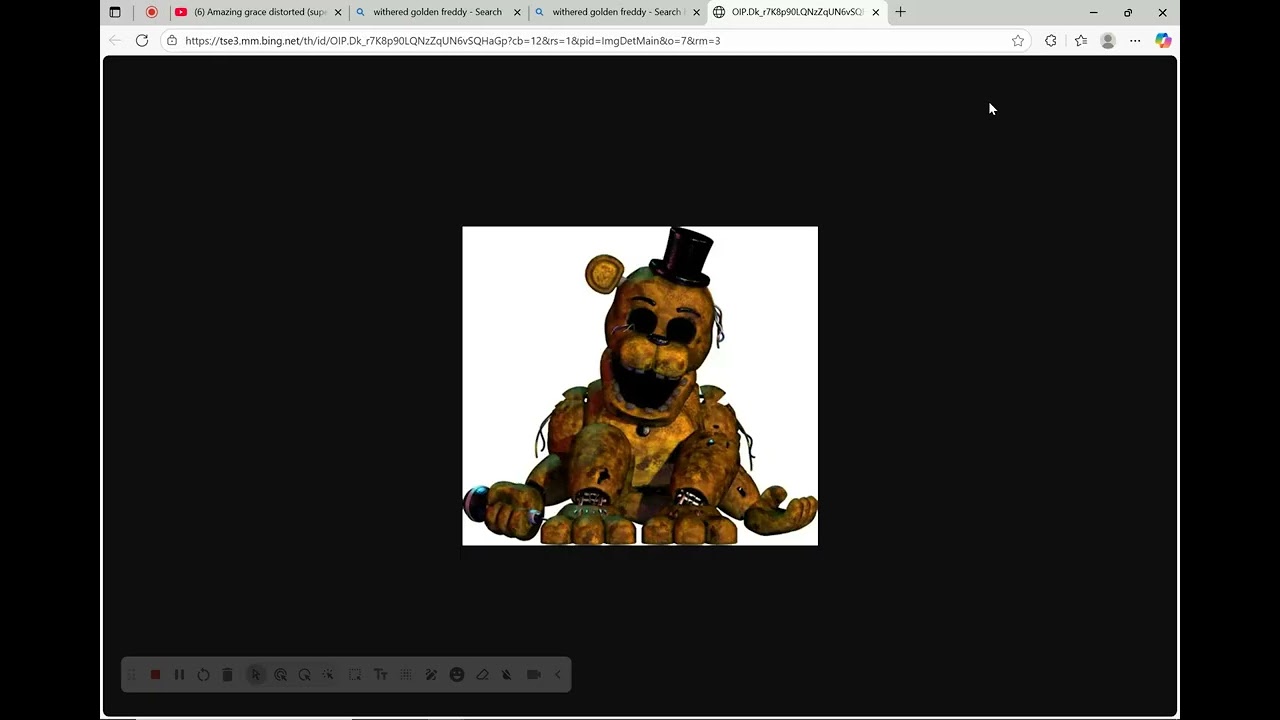Switch to the Amazing grace distorted YouTube tab

(259, 12)
